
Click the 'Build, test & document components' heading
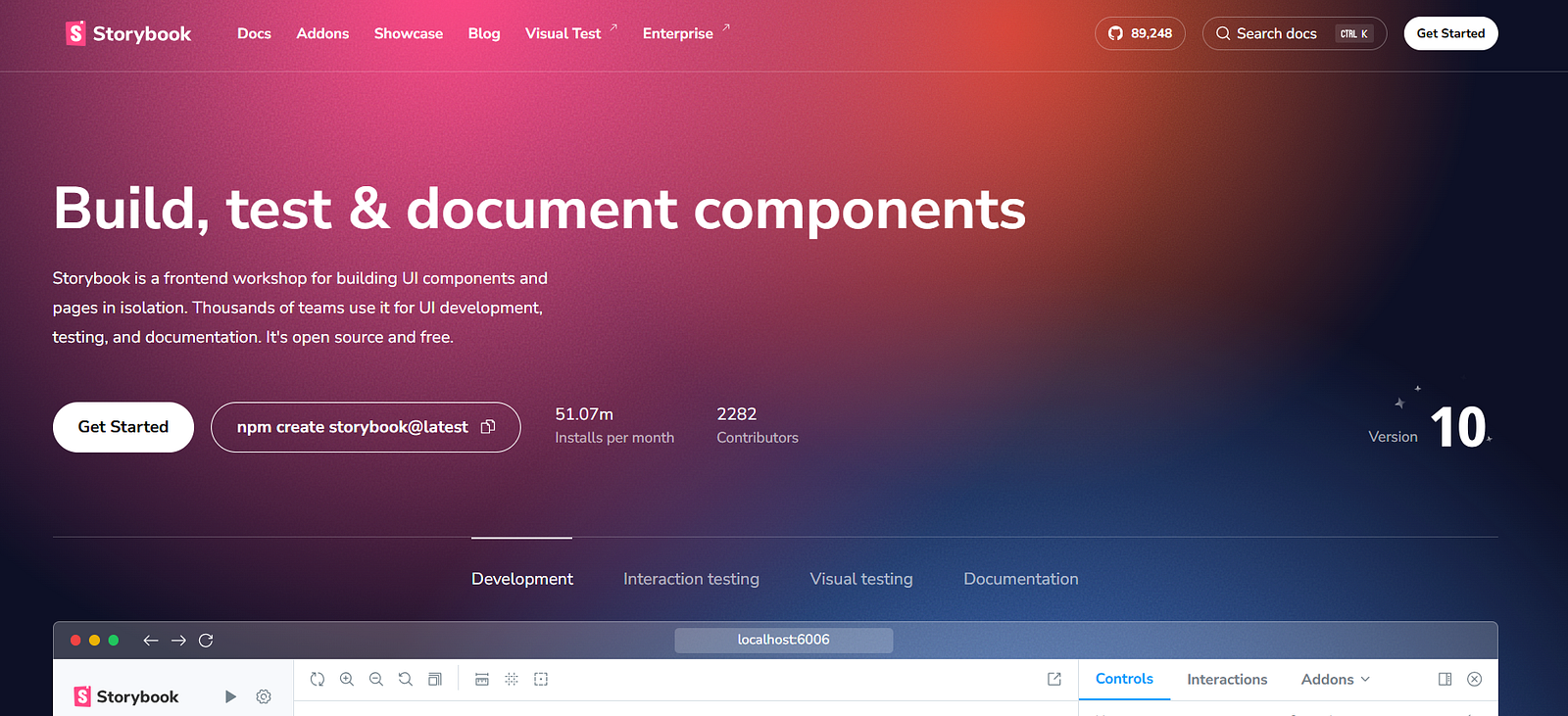540,210
